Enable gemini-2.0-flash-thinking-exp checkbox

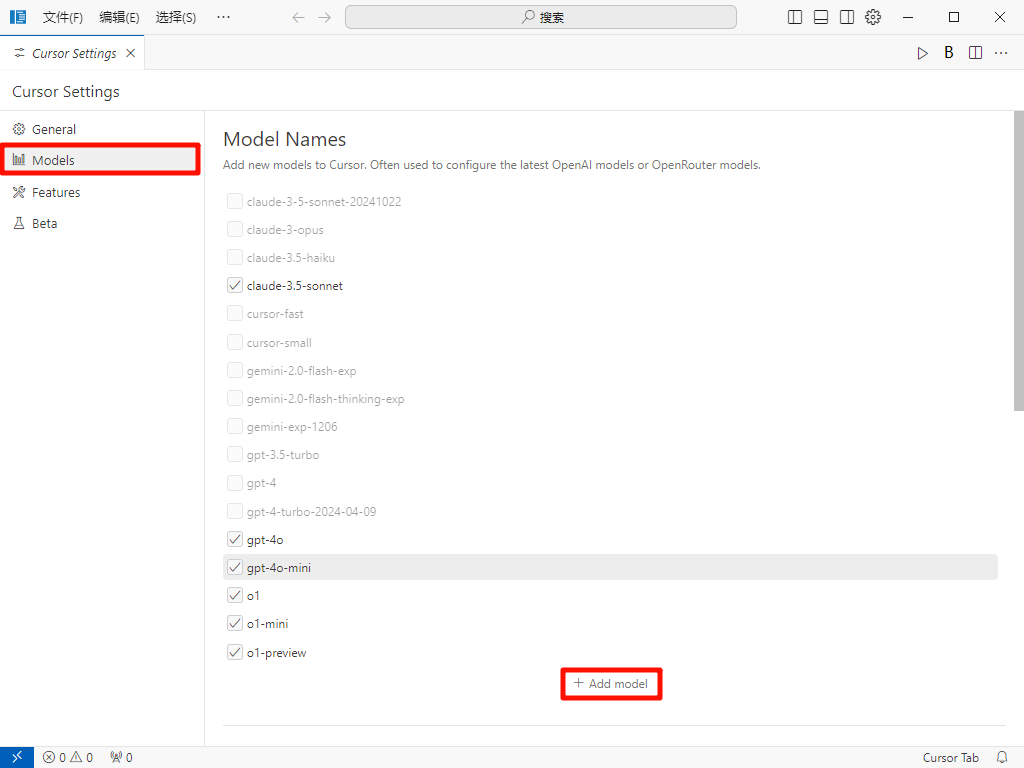click(x=234, y=398)
